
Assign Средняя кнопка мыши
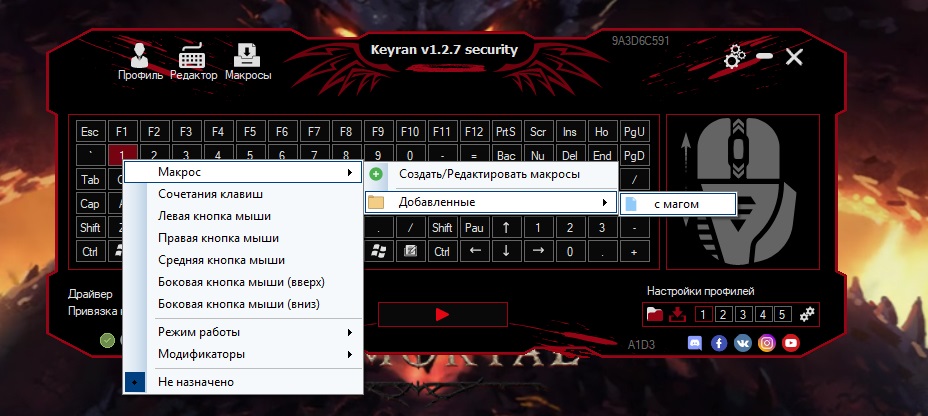tap(243, 260)
